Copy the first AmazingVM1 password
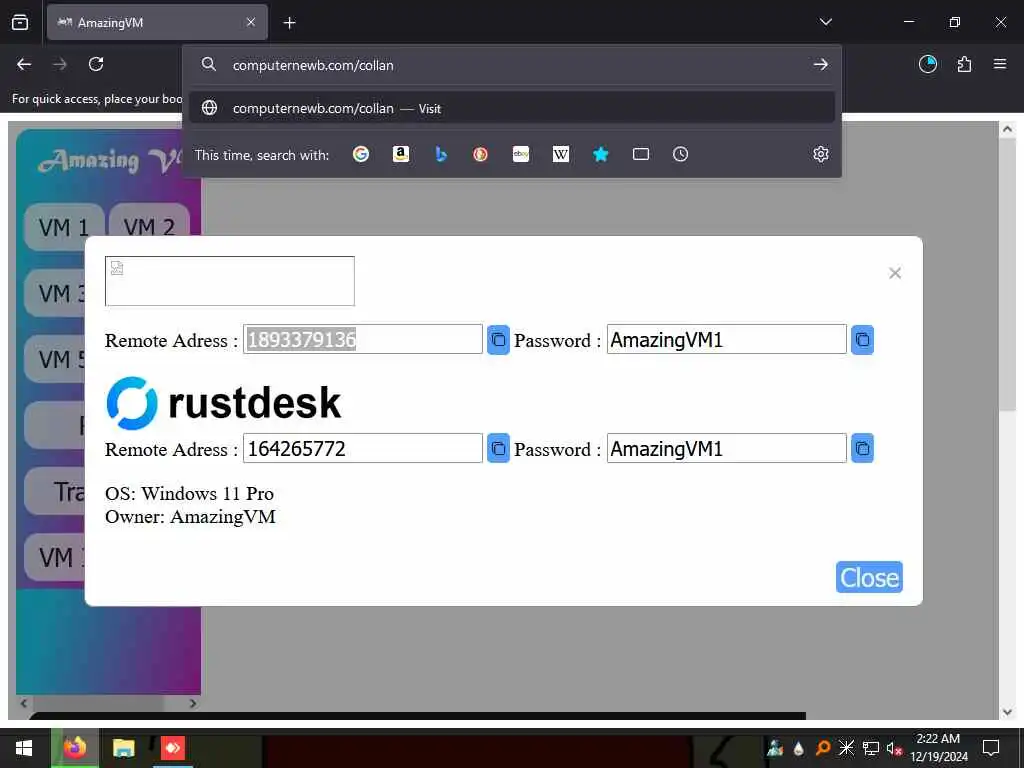 coord(862,340)
